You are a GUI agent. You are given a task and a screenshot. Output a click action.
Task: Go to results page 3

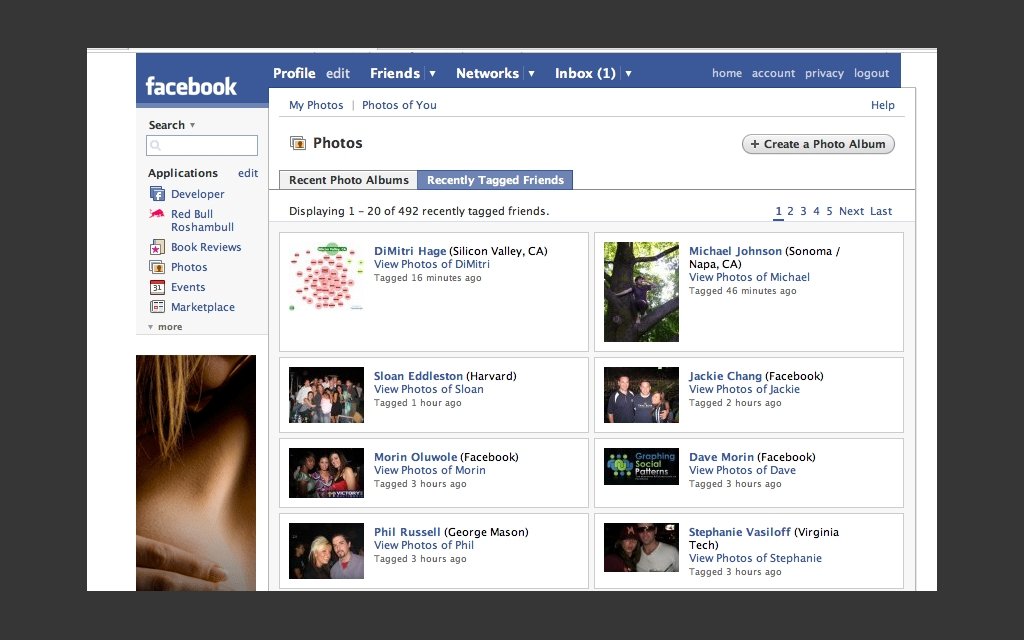(803, 211)
